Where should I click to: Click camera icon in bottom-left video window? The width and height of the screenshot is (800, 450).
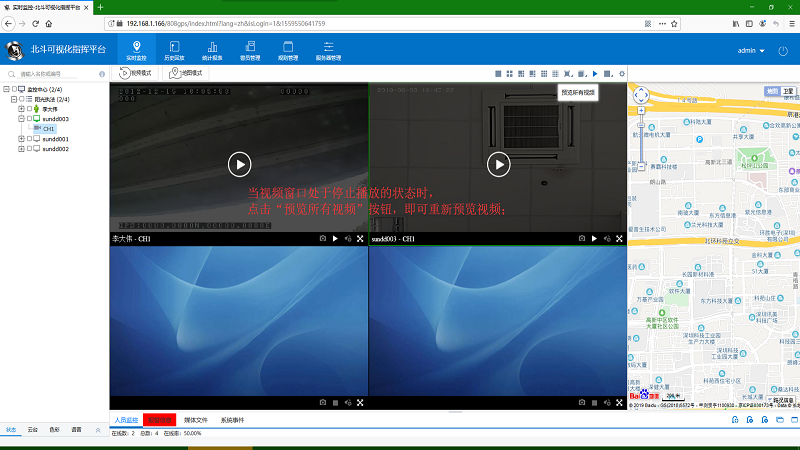pyautogui.click(x=323, y=403)
